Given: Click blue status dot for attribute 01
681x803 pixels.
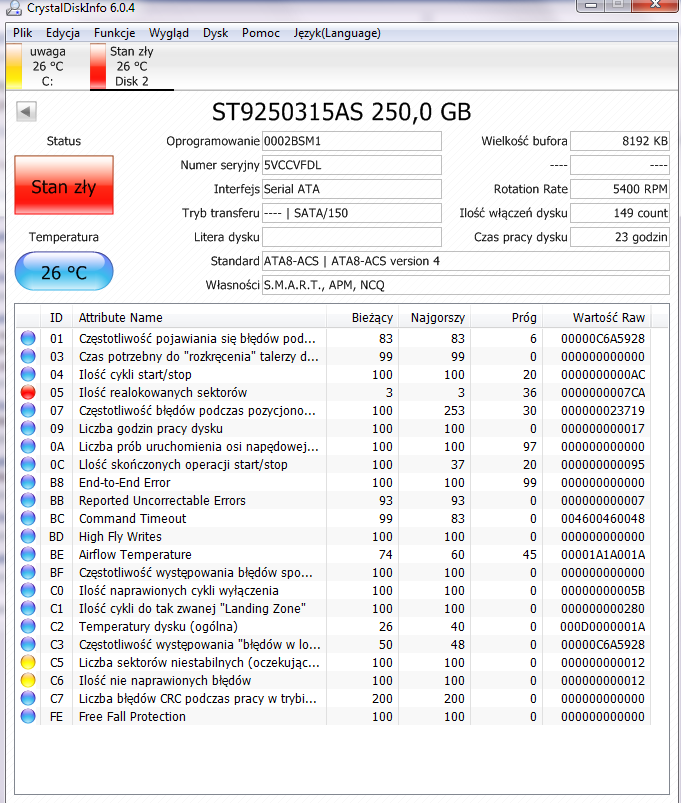Looking at the screenshot, I should (x=28, y=338).
